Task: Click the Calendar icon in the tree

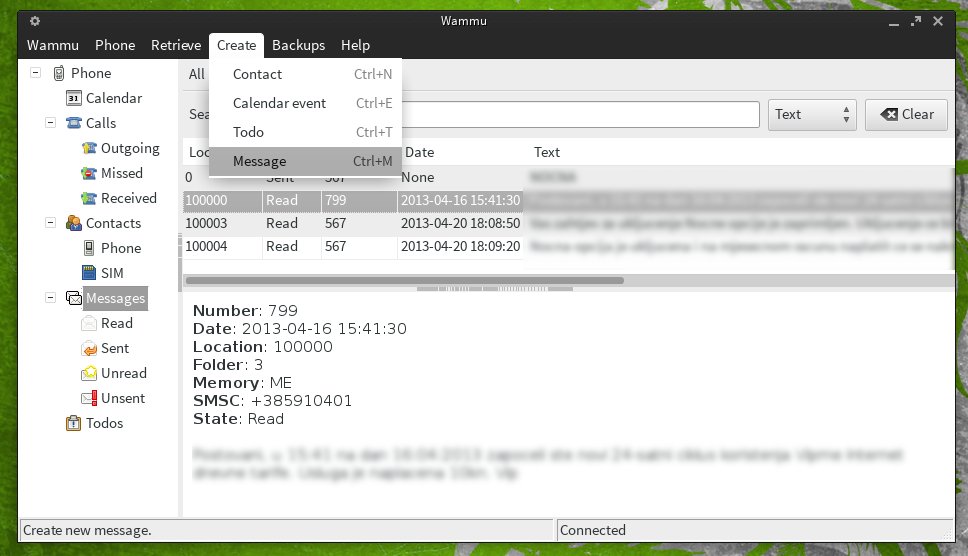Action: (x=73, y=98)
